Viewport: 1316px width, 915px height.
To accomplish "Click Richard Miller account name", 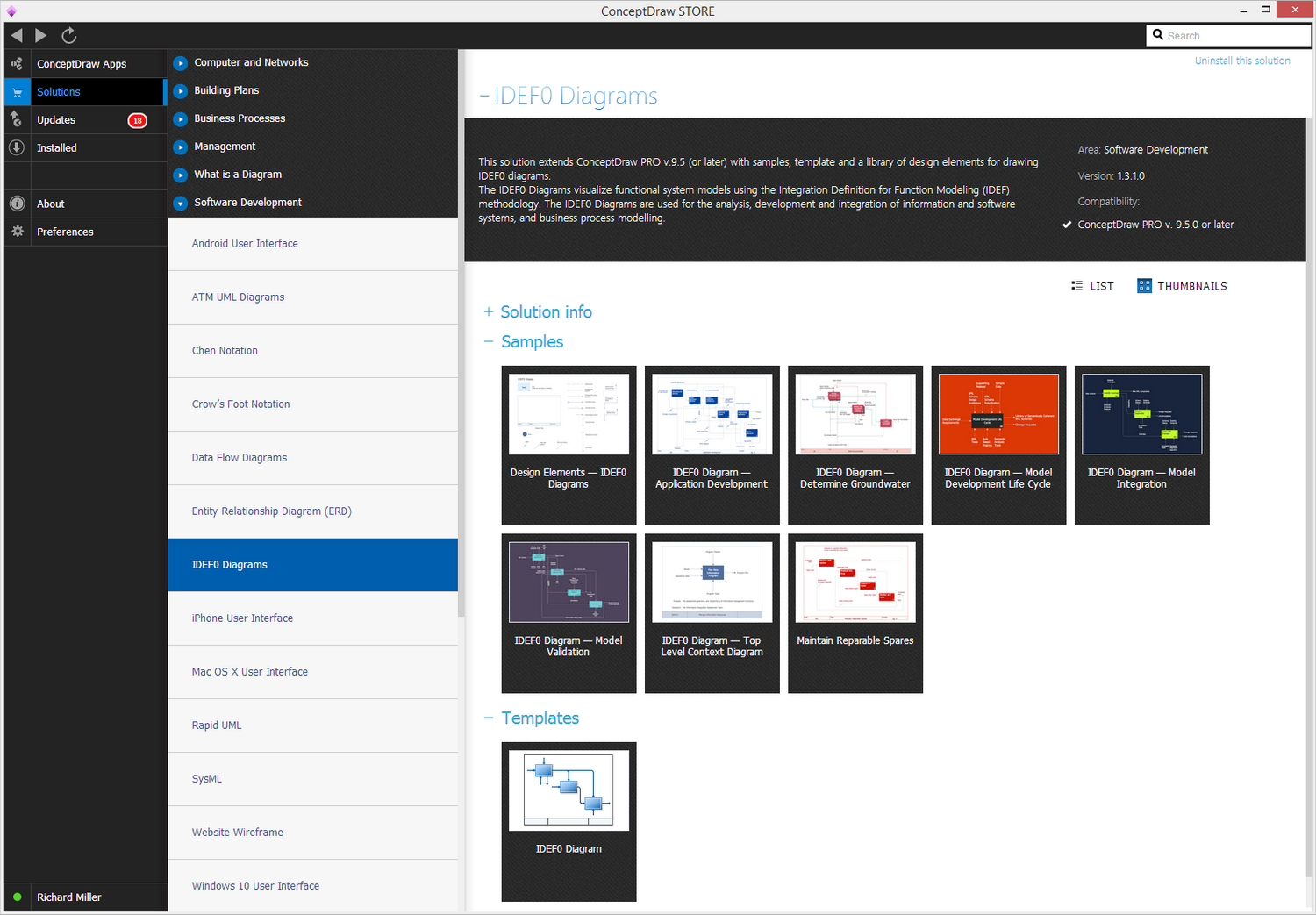I will click(x=69, y=897).
